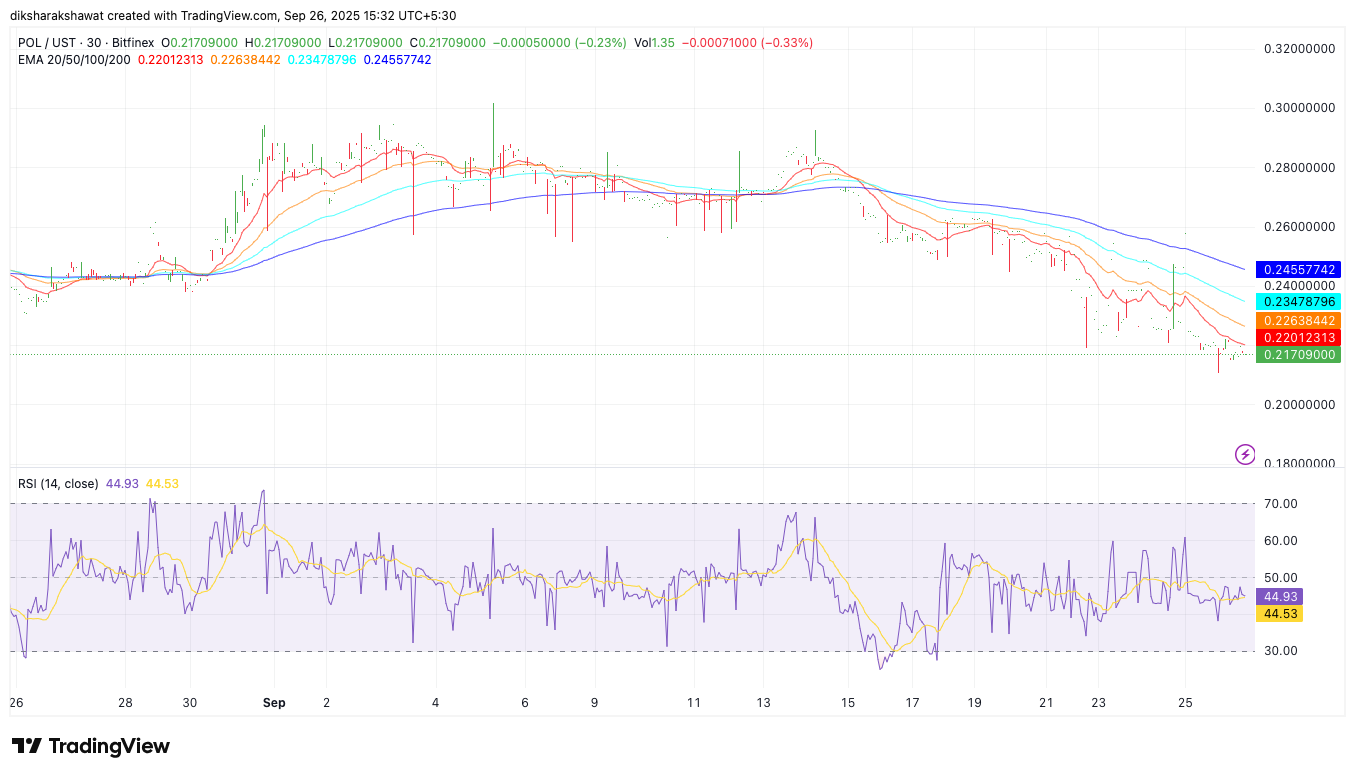Click the orange 0.22638442 EMA price tag
The width and height of the screenshot is (1355, 776).
coord(1300,321)
